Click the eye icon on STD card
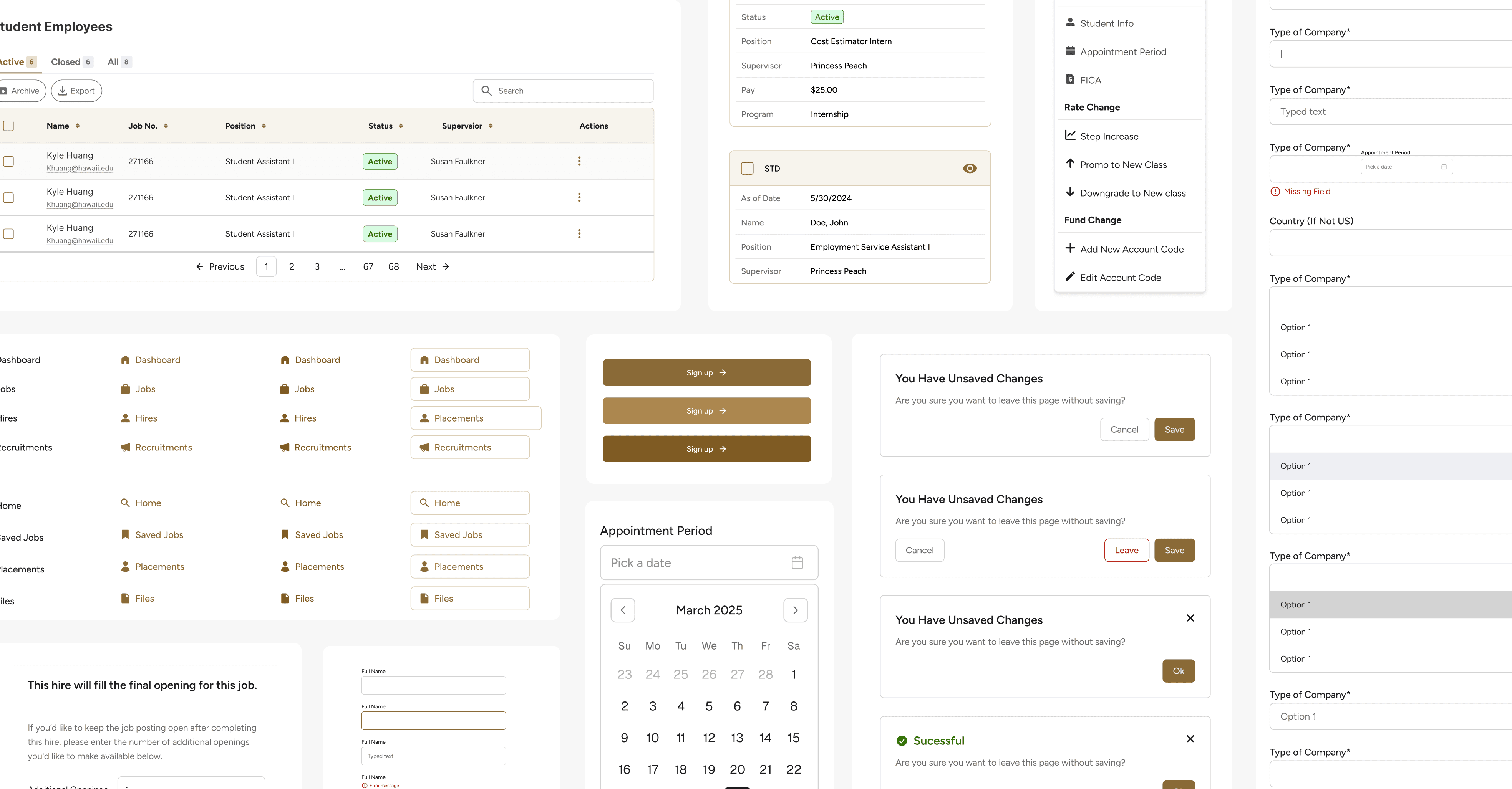The image size is (1512, 789). [970, 169]
